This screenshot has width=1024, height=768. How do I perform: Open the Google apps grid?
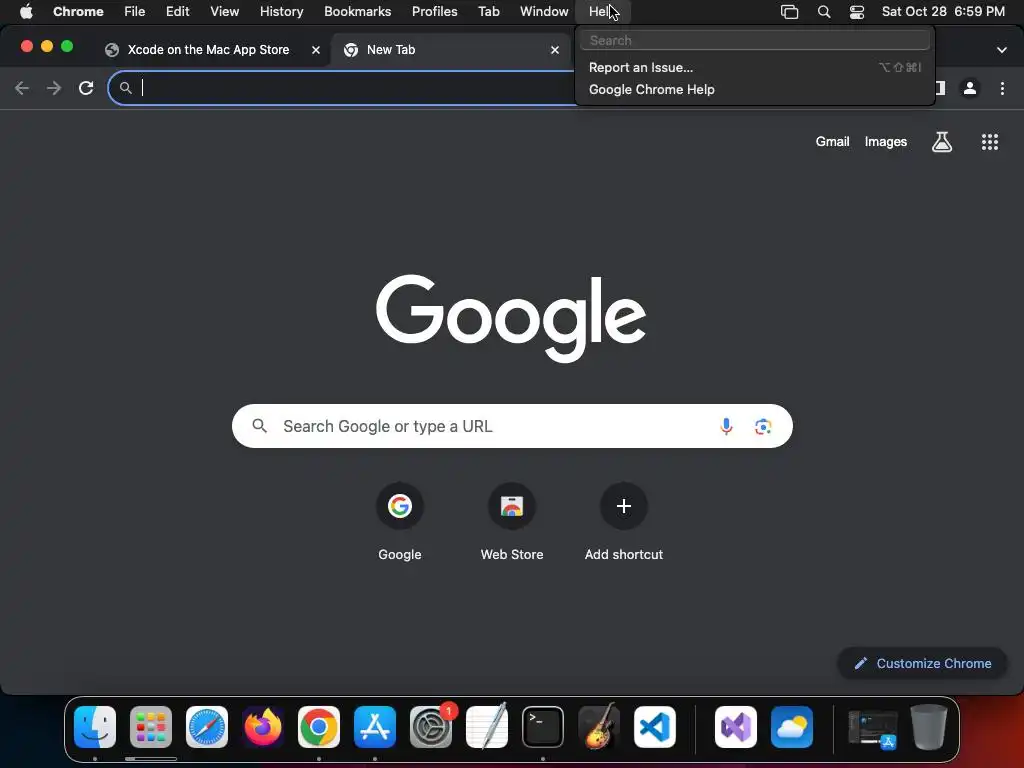[x=990, y=142]
